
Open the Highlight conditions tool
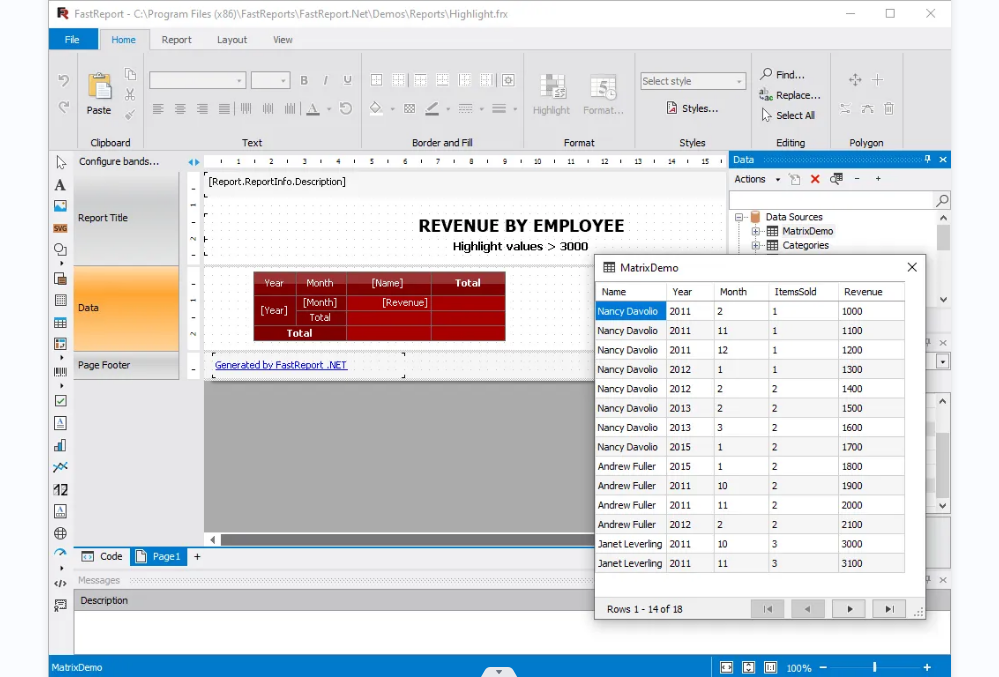tap(551, 94)
